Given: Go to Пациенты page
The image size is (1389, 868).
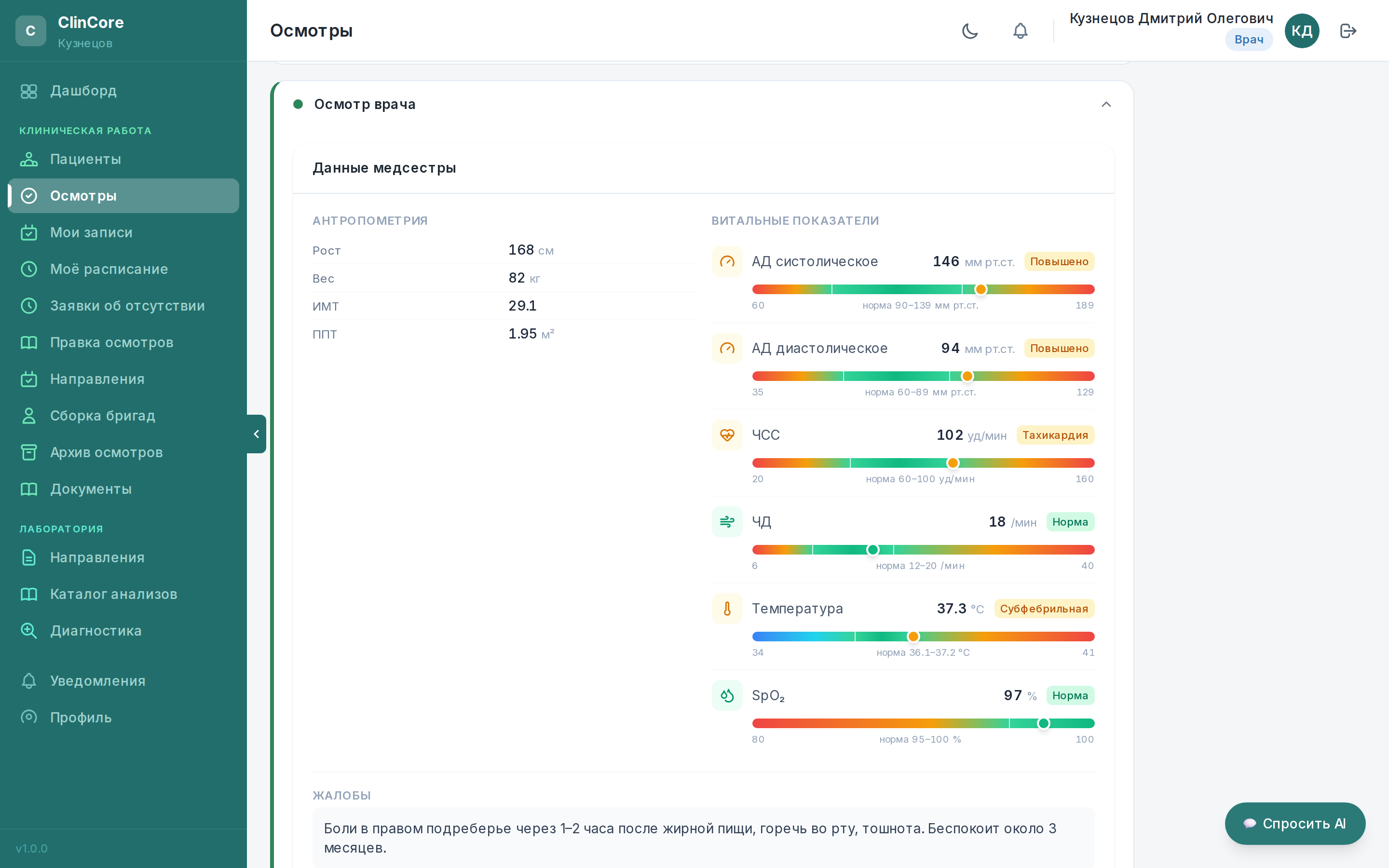Looking at the screenshot, I should pos(123,159).
